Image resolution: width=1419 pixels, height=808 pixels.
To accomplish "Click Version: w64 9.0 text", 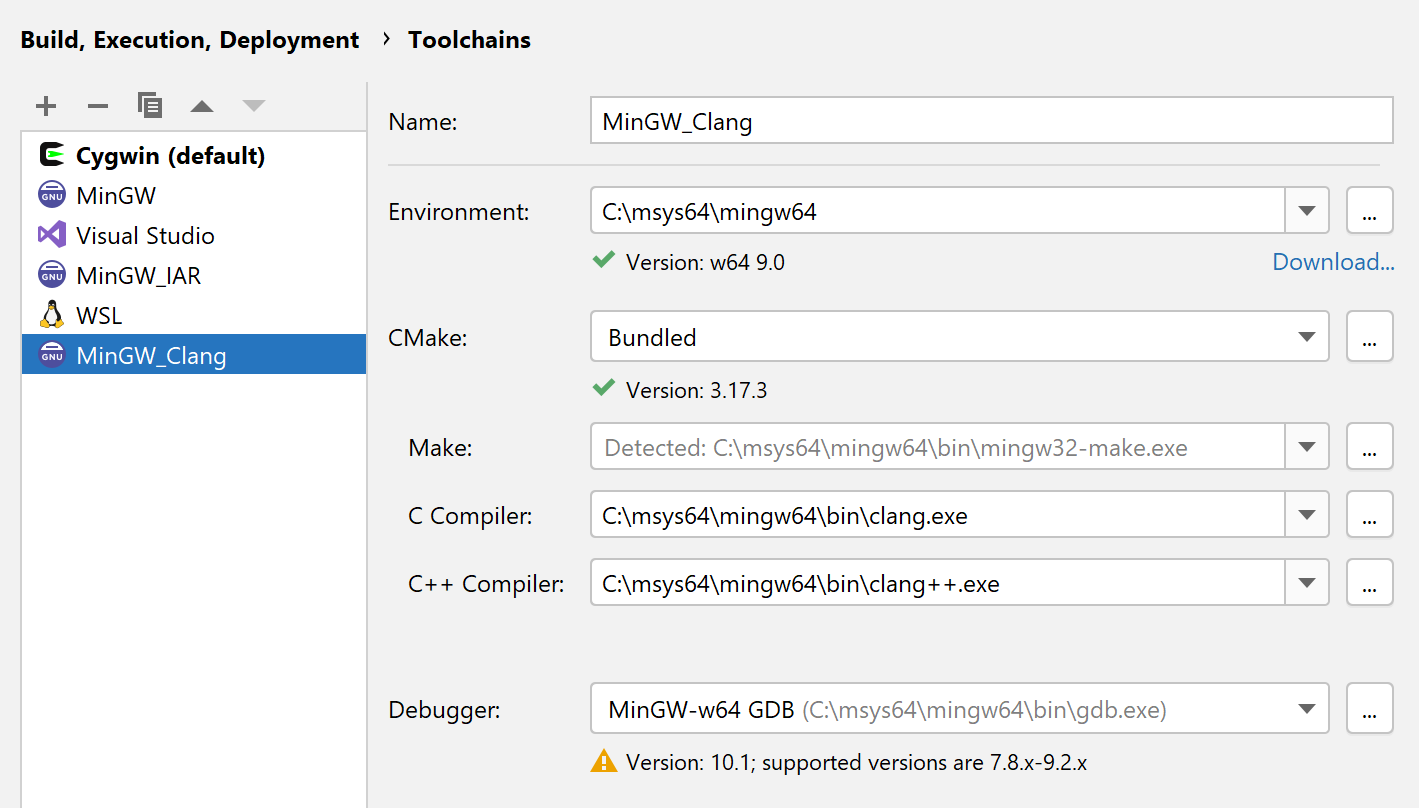I will tap(705, 262).
